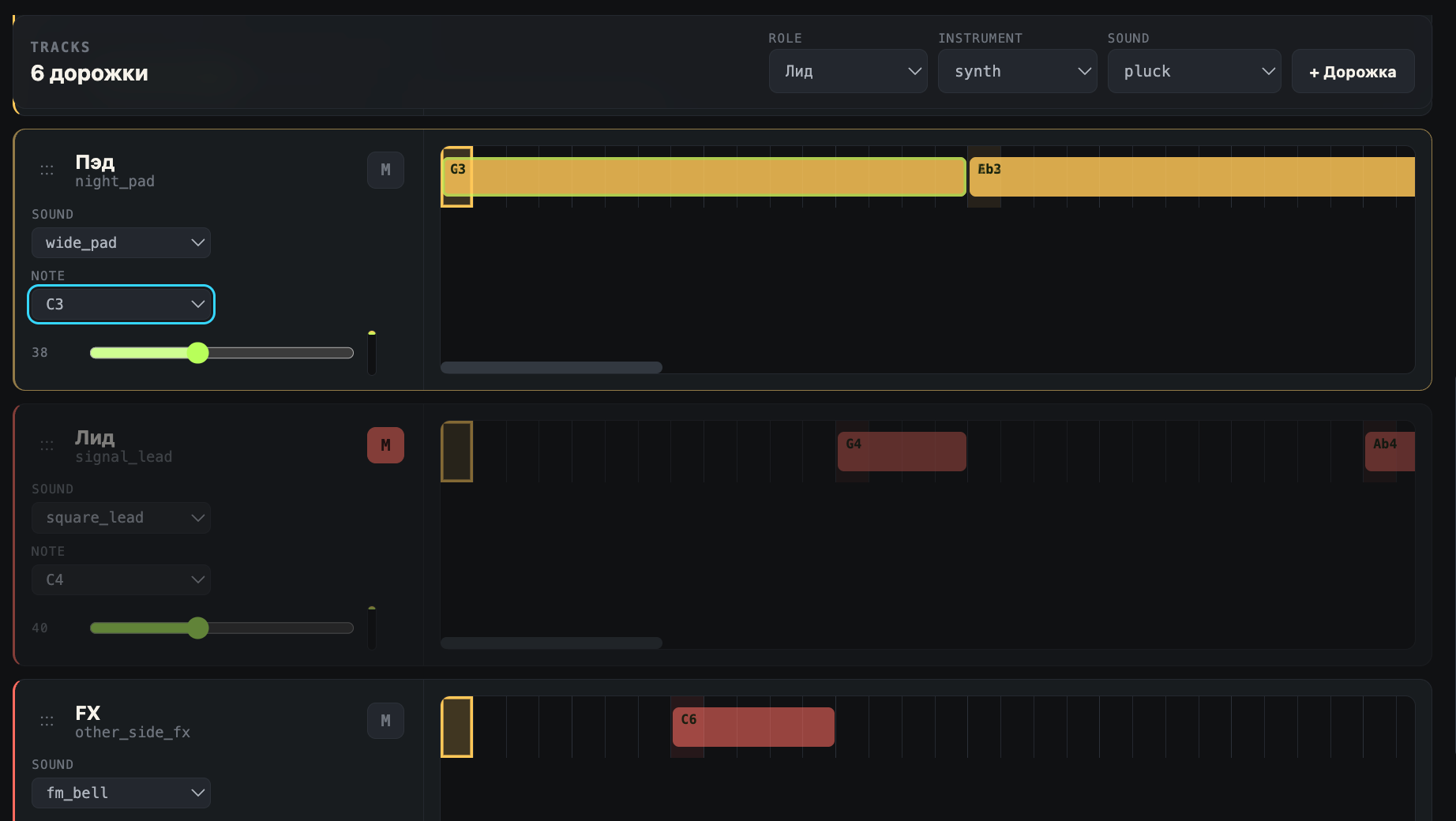The height and width of the screenshot is (821, 1456).
Task: Click the playhead marker on Пэд timeline
Action: click(456, 177)
